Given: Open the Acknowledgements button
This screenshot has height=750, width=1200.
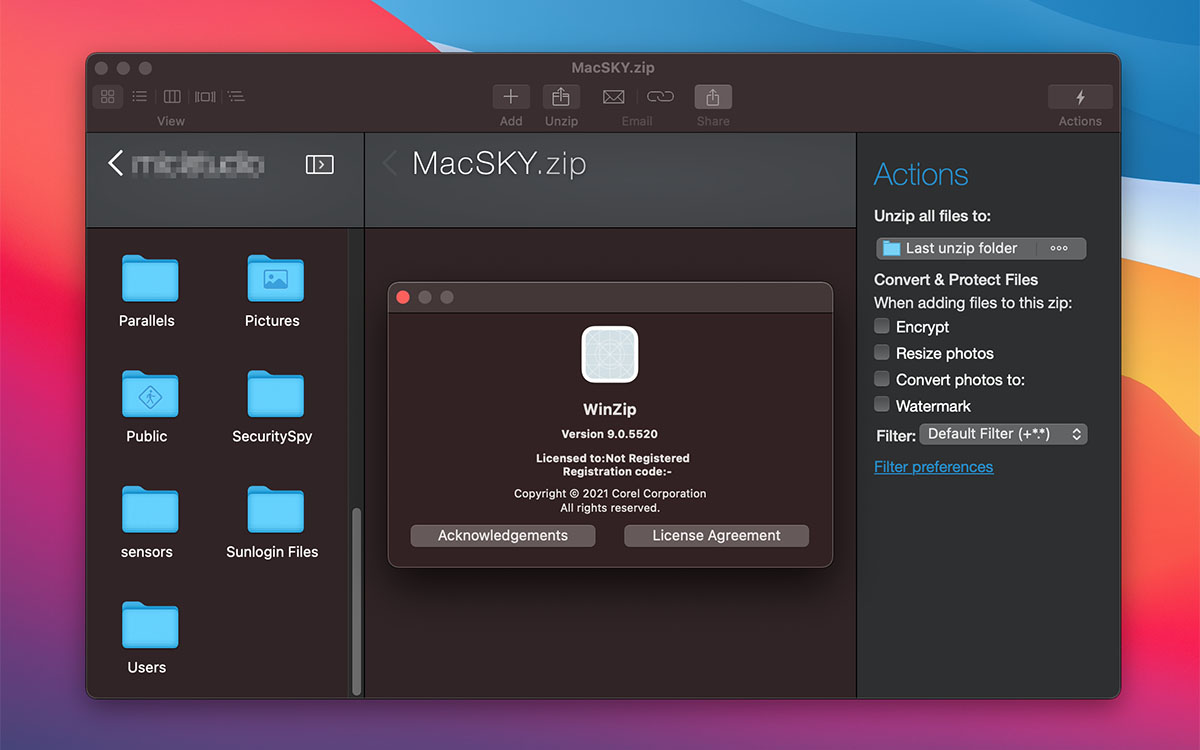Looking at the screenshot, I should coord(503,536).
